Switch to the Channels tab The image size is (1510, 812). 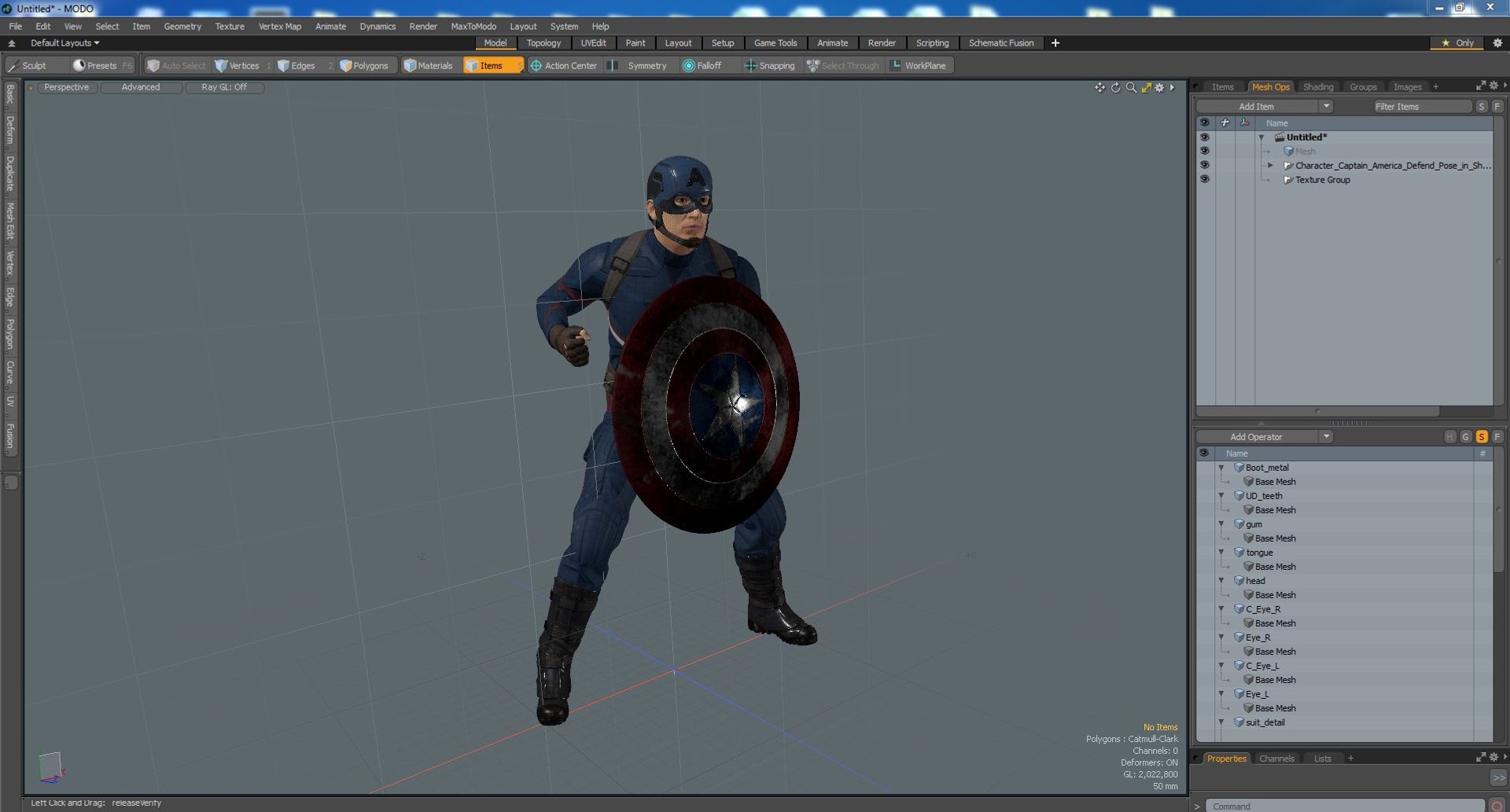pos(1276,759)
